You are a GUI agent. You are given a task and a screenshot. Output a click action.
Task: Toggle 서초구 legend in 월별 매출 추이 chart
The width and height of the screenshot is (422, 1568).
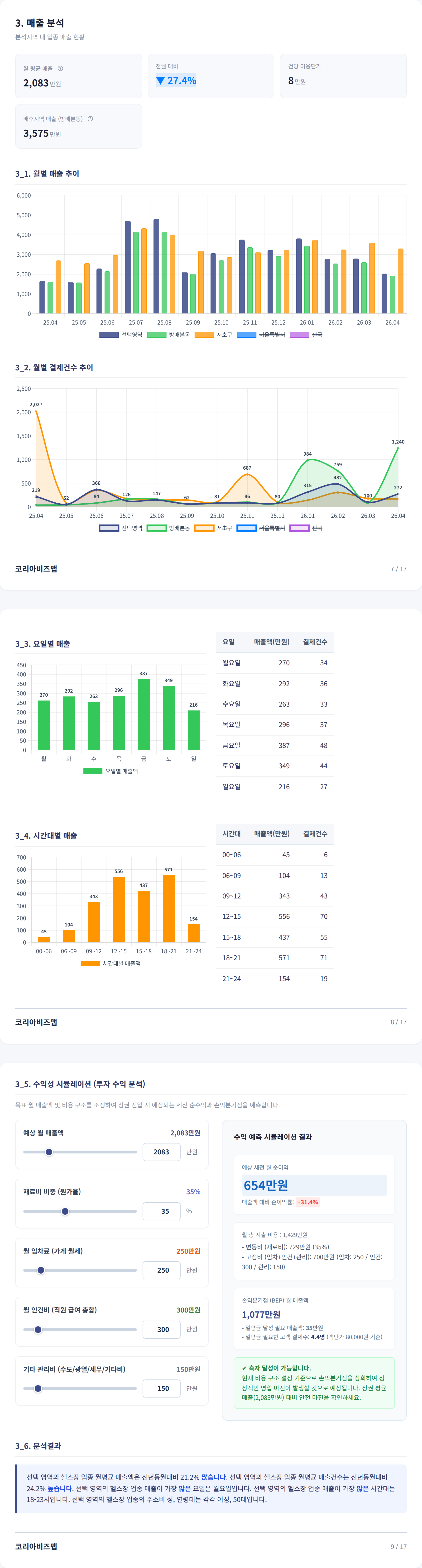click(x=214, y=335)
